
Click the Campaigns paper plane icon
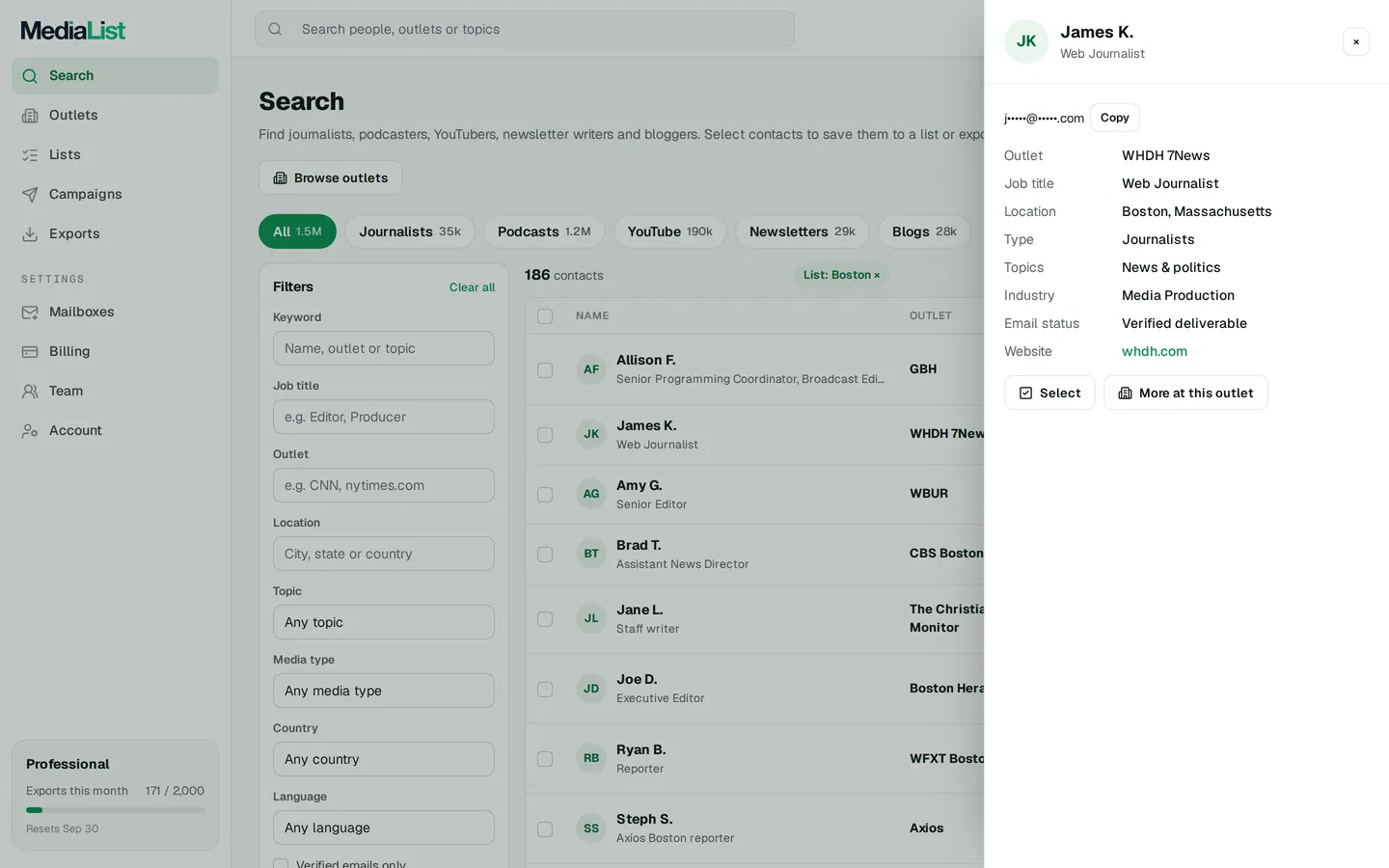(30, 194)
